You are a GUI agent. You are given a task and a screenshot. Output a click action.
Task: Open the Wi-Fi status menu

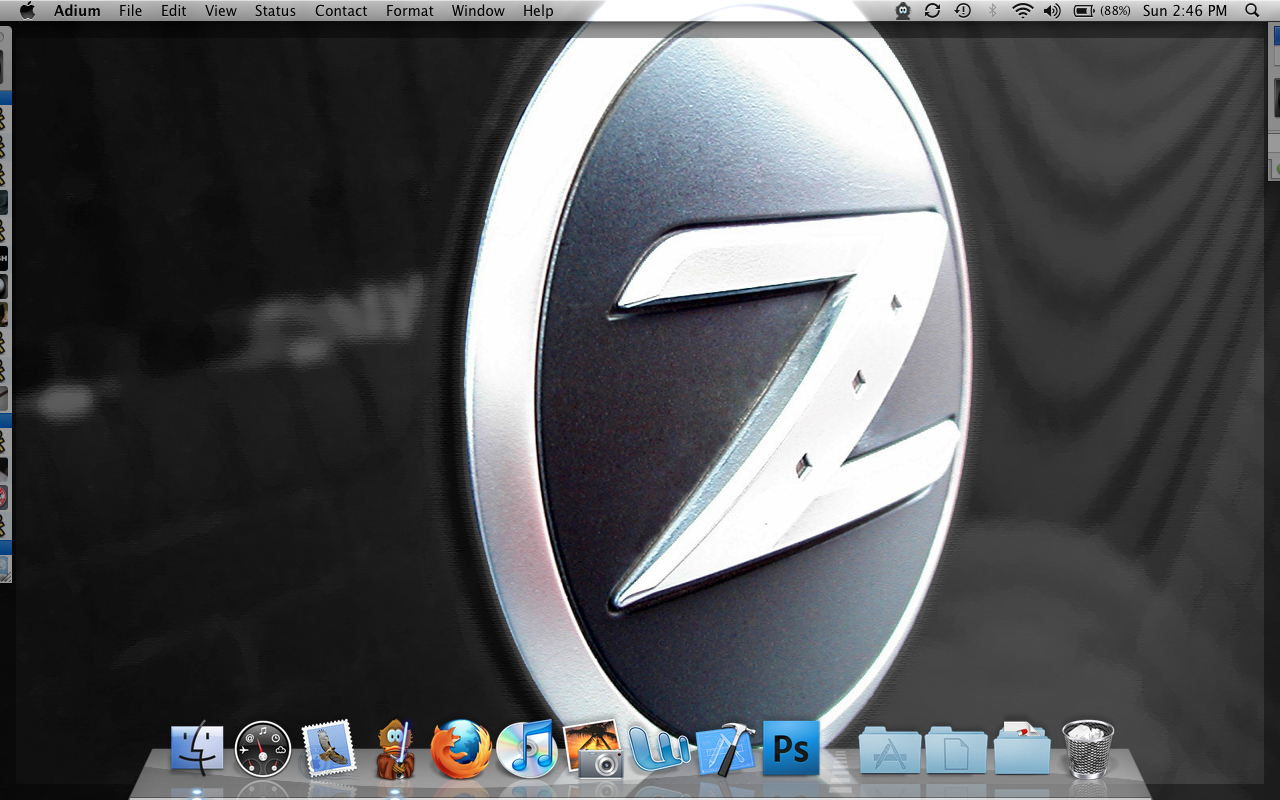[1022, 11]
